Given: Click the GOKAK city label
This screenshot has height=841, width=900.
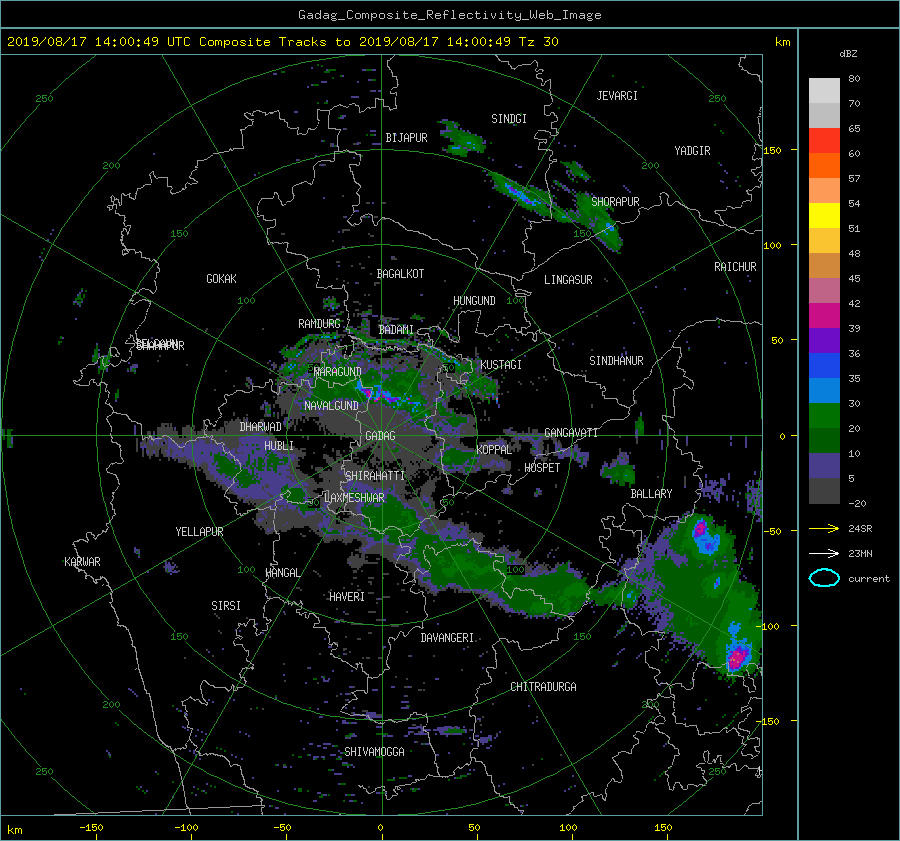Looking at the screenshot, I should (x=221, y=279).
